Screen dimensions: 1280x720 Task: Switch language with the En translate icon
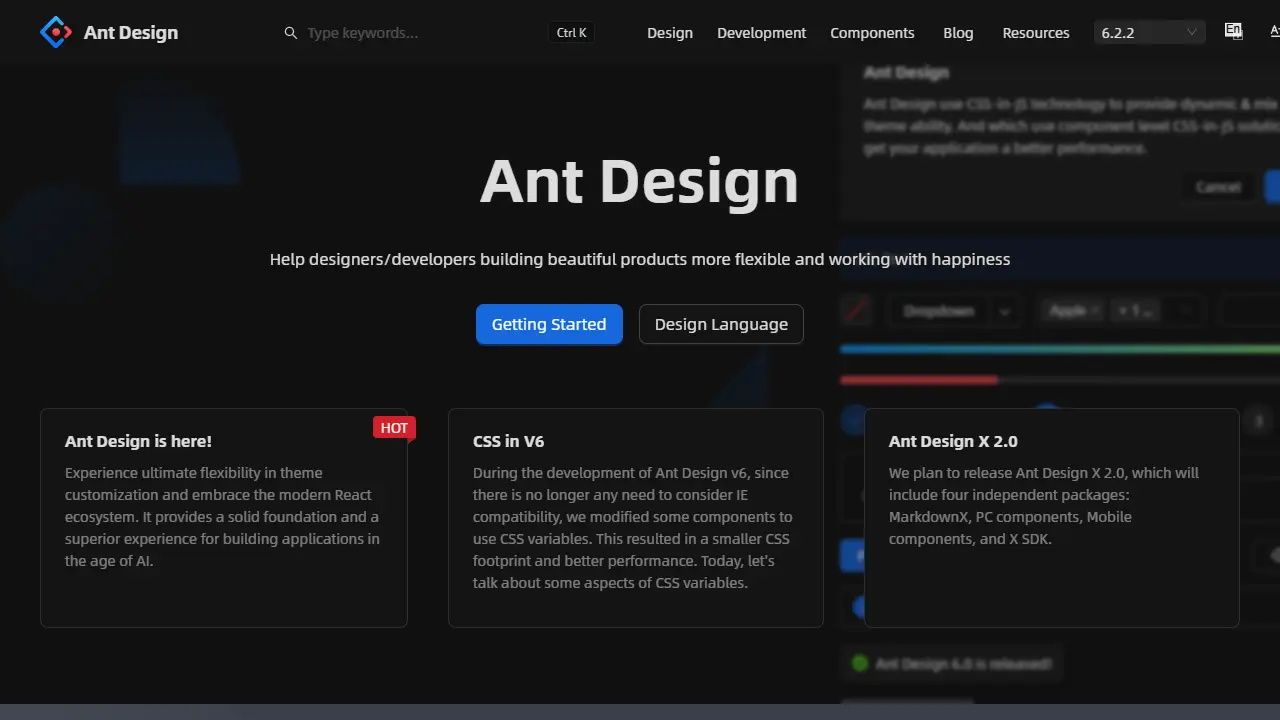pyautogui.click(x=1233, y=32)
